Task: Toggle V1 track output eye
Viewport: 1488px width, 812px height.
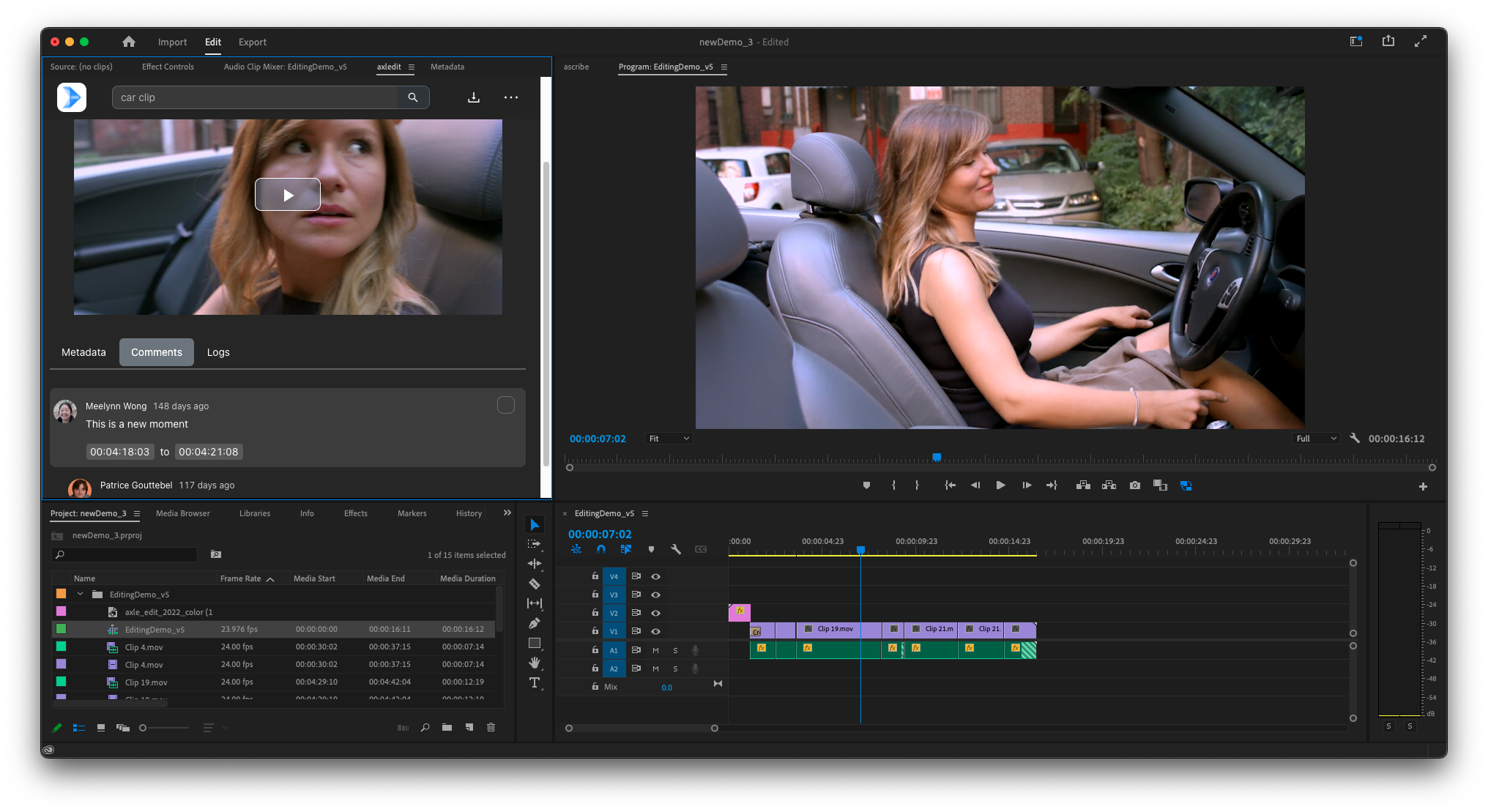Action: click(x=655, y=631)
